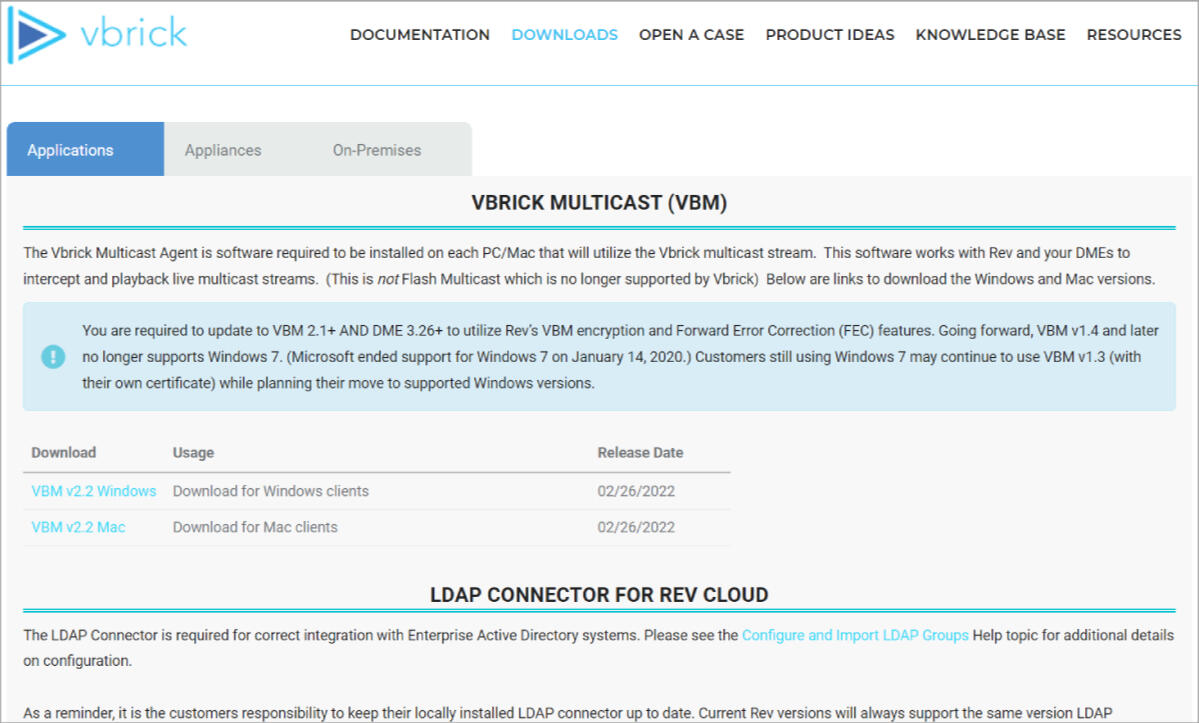Screen dimensions: 1199x723
Task: Click the Vbrick play-triangle logo icon
Action: pos(36,33)
